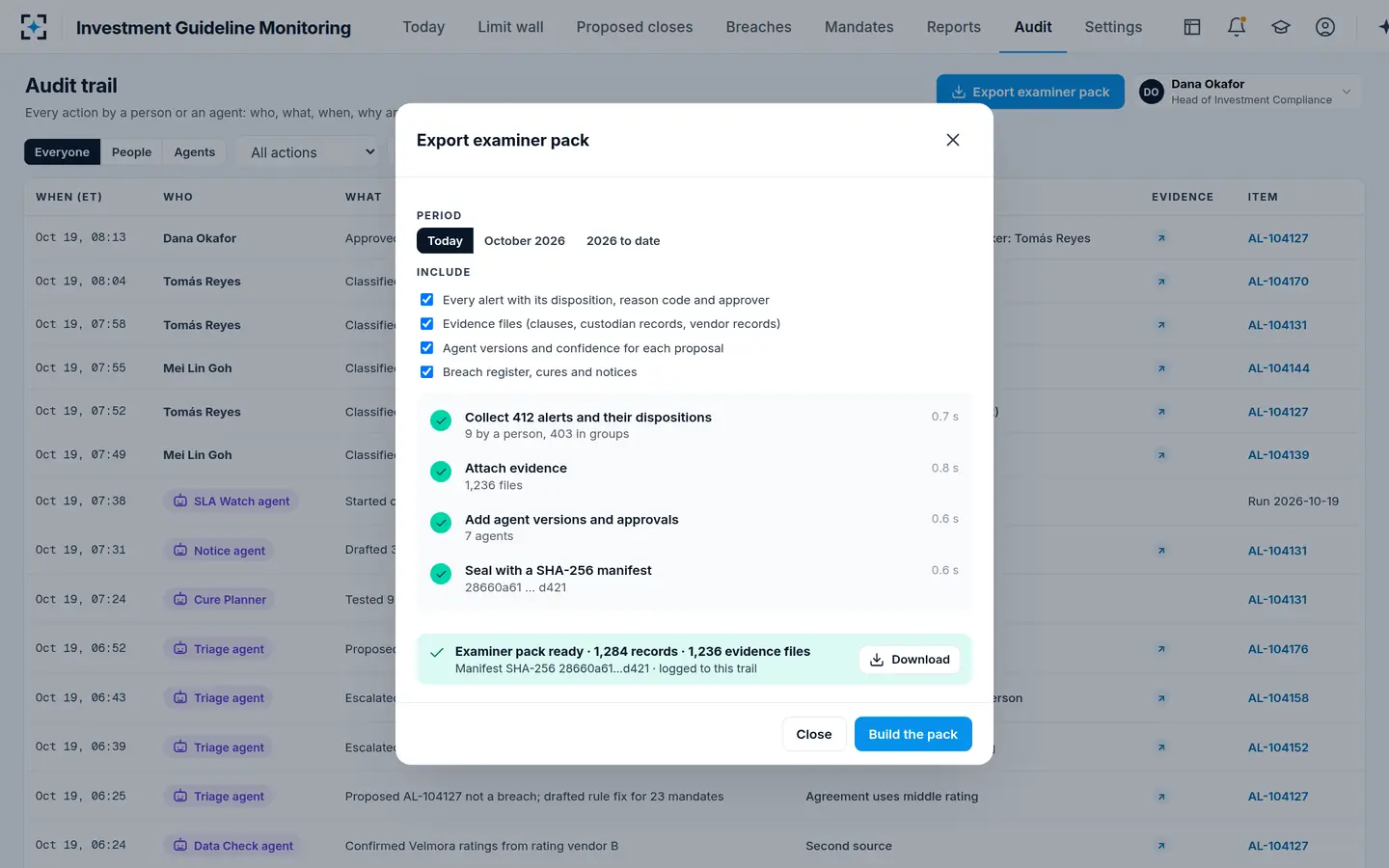
Task: Open evidence for the Oct 19, 07:55 row
Action: (x=1161, y=368)
